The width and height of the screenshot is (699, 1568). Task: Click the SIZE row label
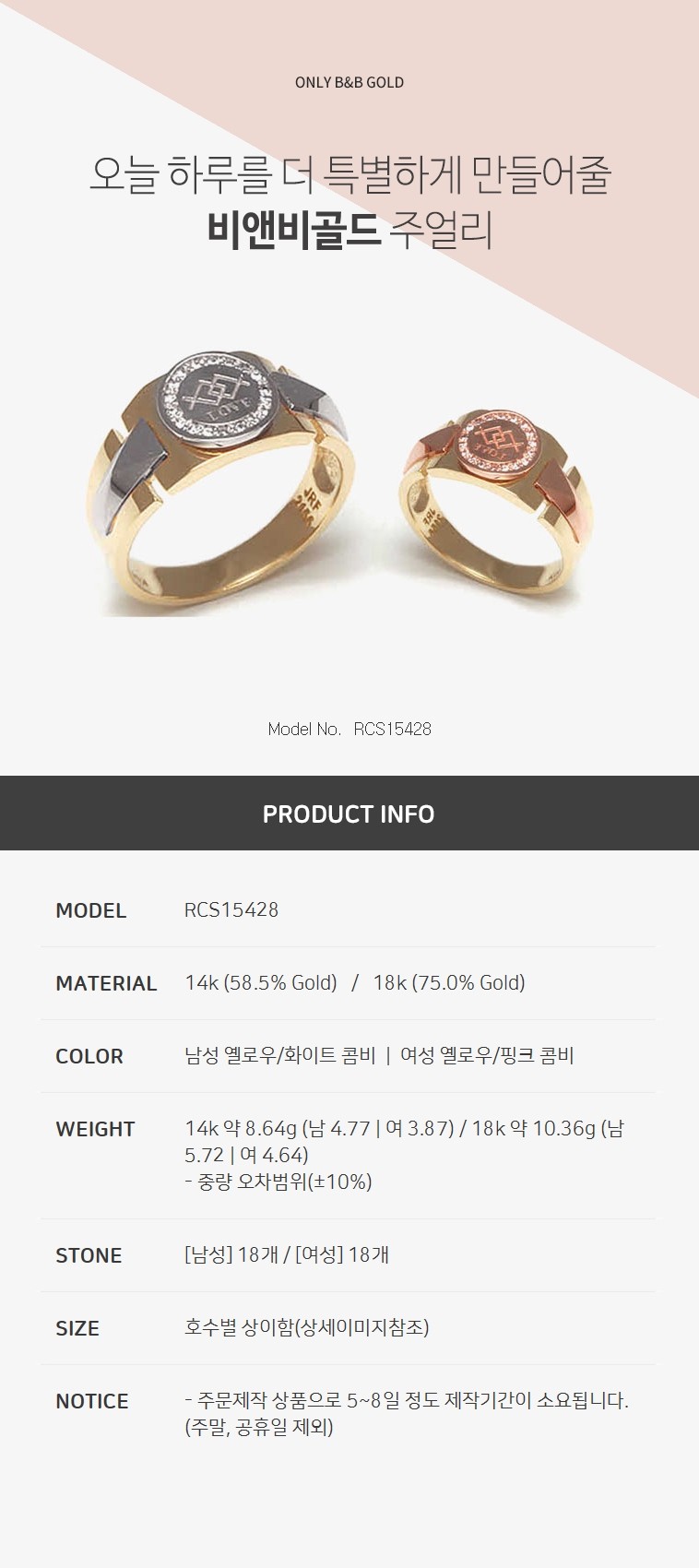[x=77, y=1328]
